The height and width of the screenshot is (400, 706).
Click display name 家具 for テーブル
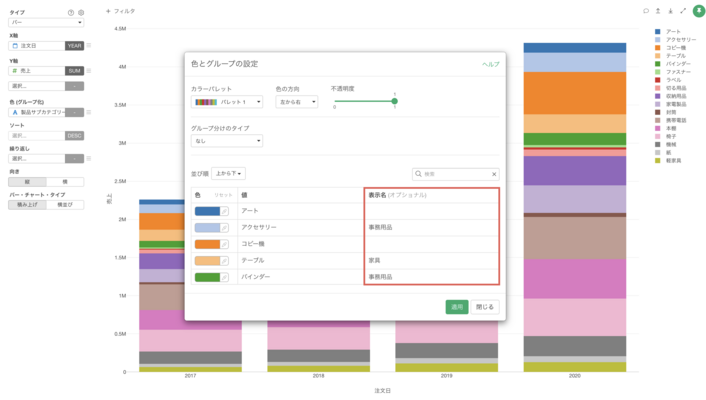tap(375, 261)
